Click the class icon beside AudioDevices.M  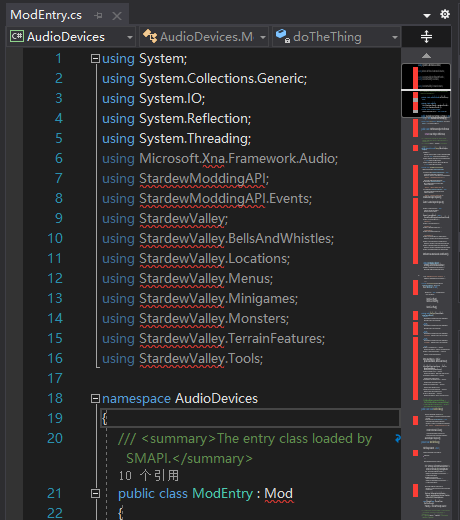[x=150, y=36]
